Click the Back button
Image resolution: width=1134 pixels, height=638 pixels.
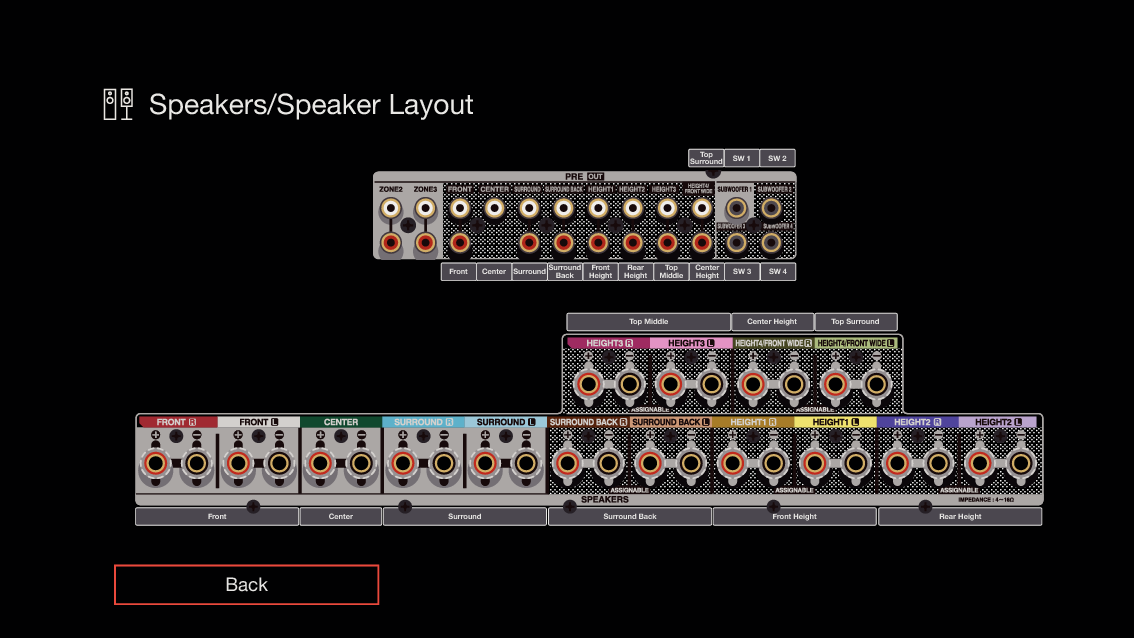(246, 585)
